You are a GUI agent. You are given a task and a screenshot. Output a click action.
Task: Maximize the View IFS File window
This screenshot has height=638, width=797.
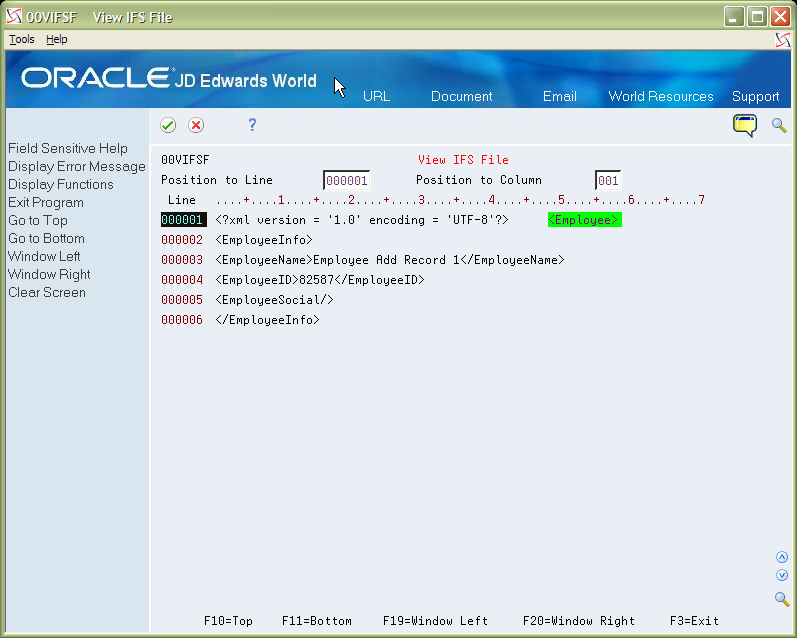[x=757, y=17]
